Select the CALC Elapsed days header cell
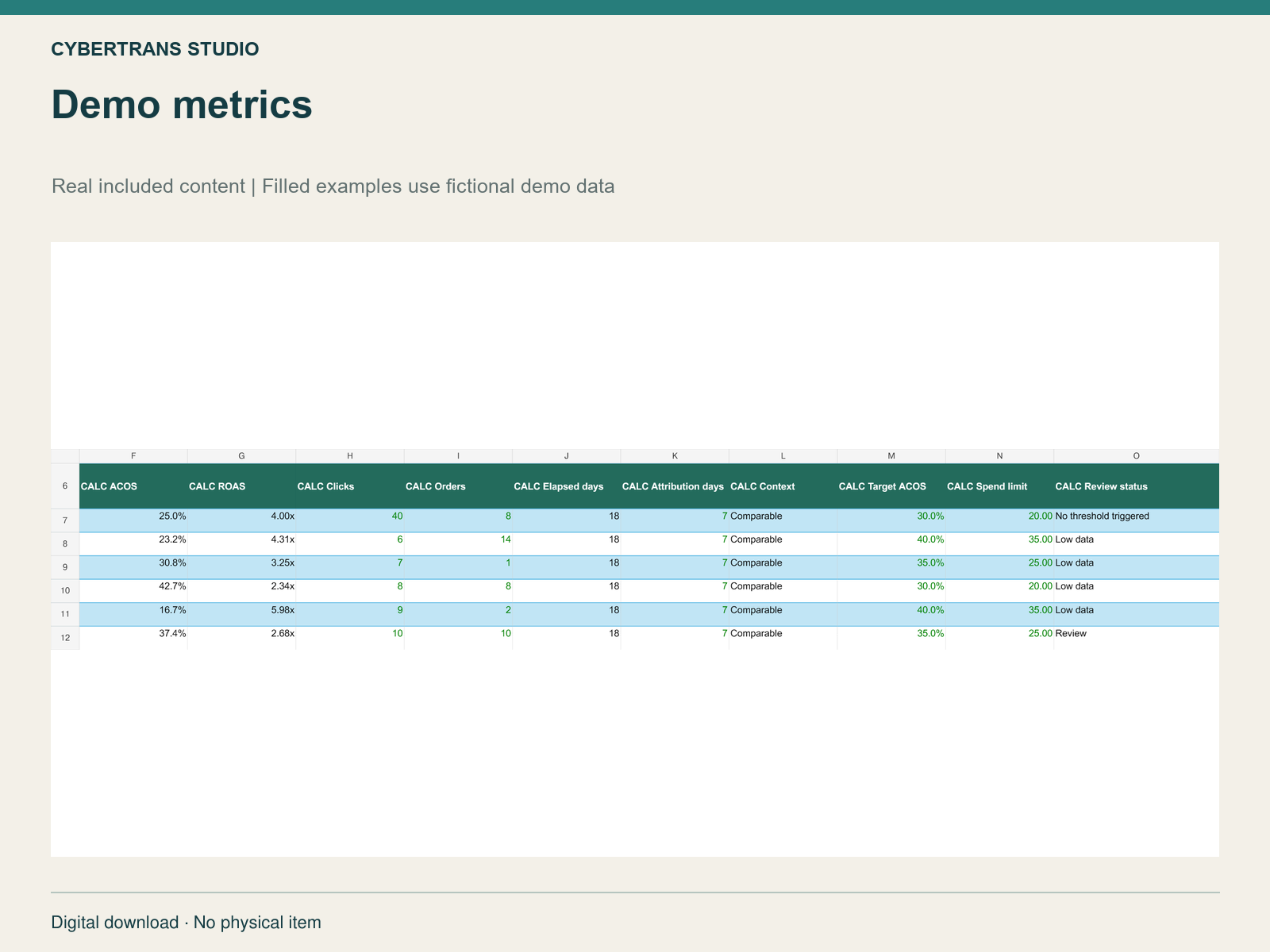The width and height of the screenshot is (1270, 952). [567, 486]
